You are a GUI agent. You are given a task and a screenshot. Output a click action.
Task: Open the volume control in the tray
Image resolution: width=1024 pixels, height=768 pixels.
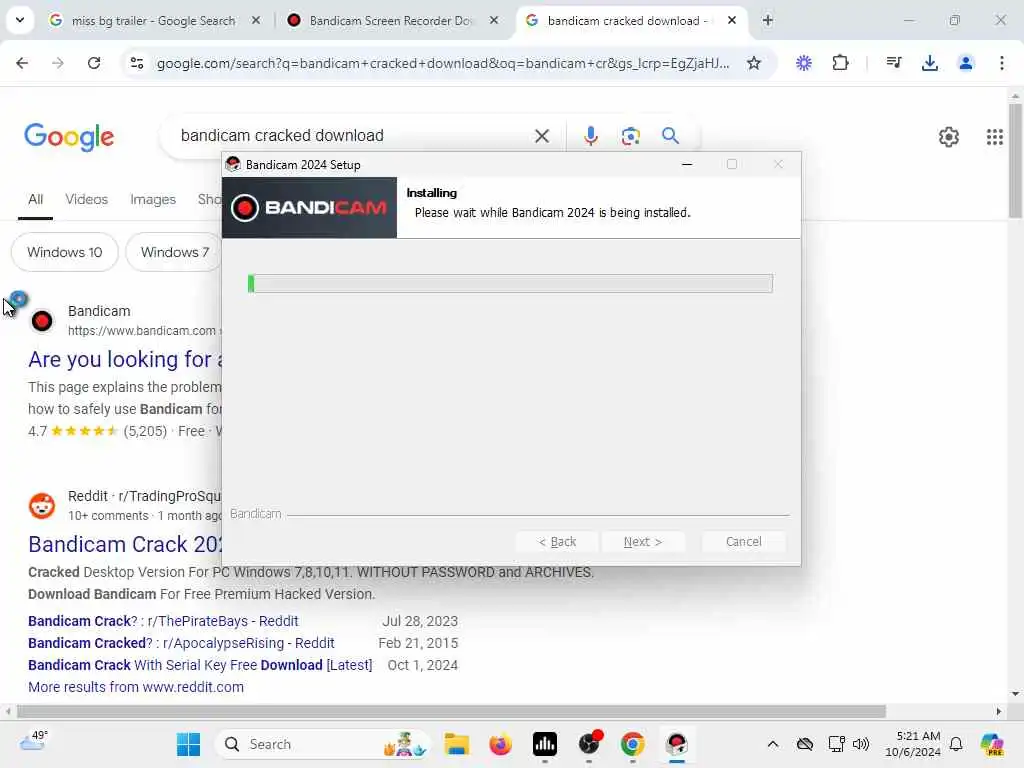point(861,744)
